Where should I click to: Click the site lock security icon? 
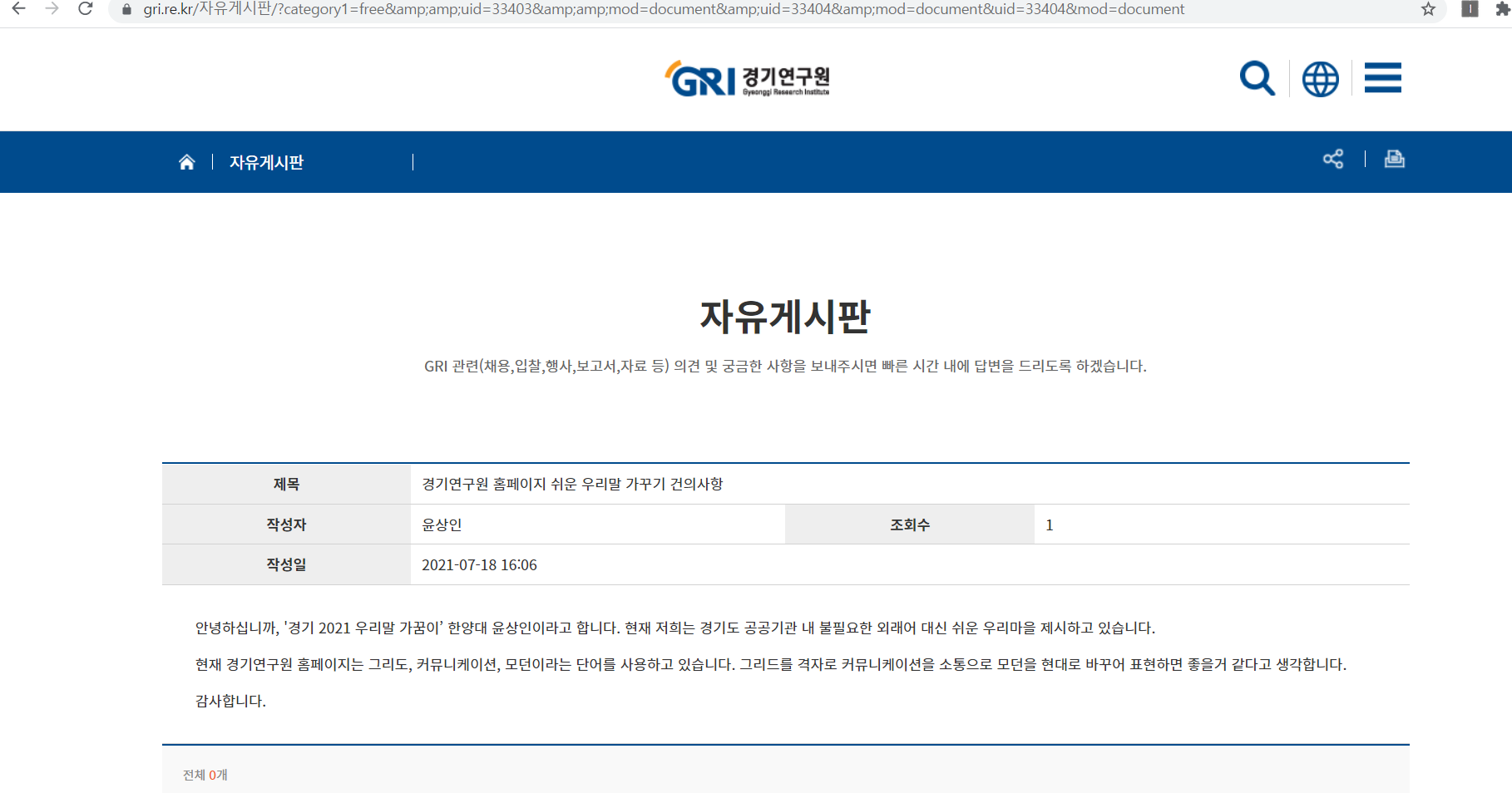126,9
